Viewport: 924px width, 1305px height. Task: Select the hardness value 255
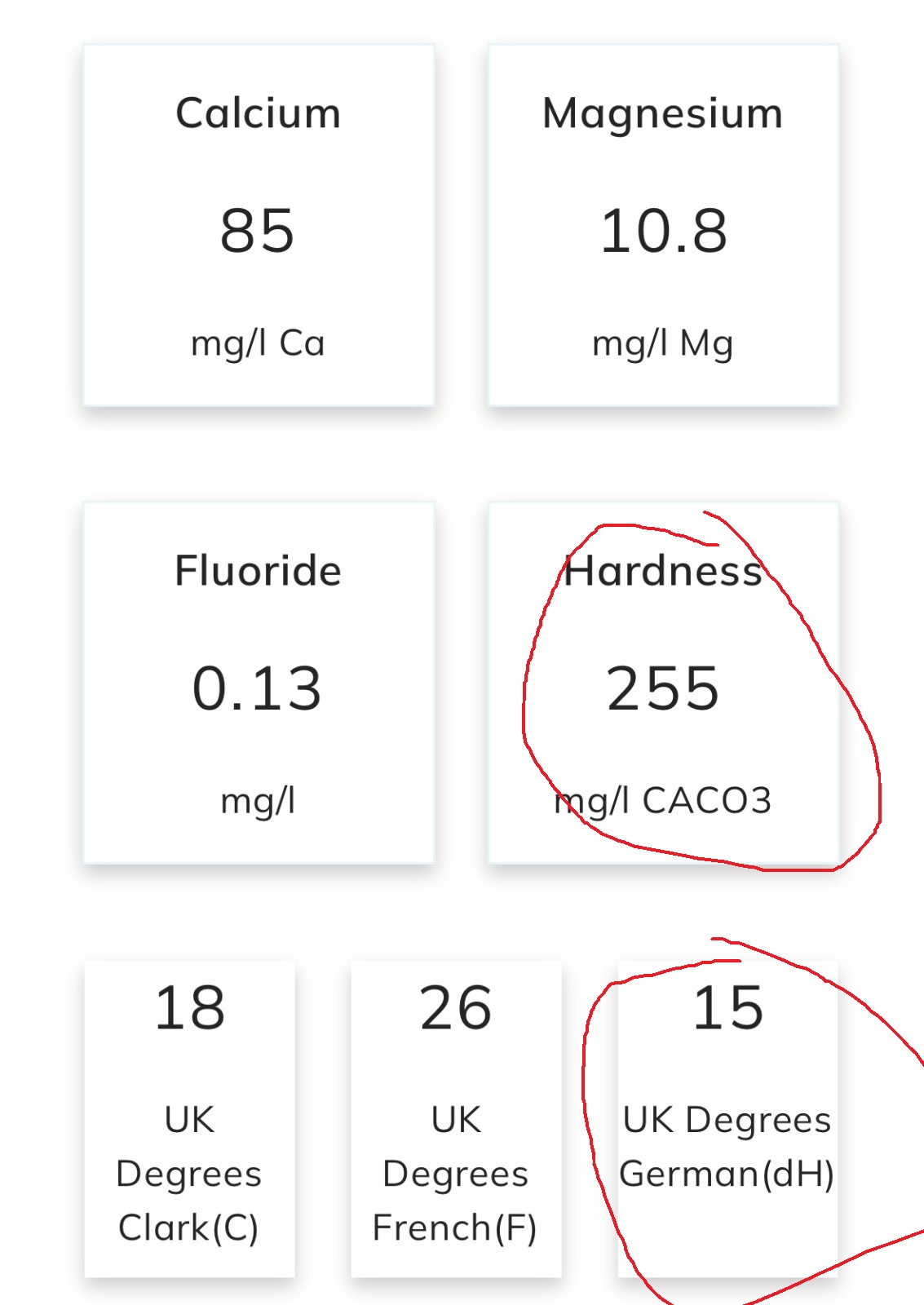(663, 688)
